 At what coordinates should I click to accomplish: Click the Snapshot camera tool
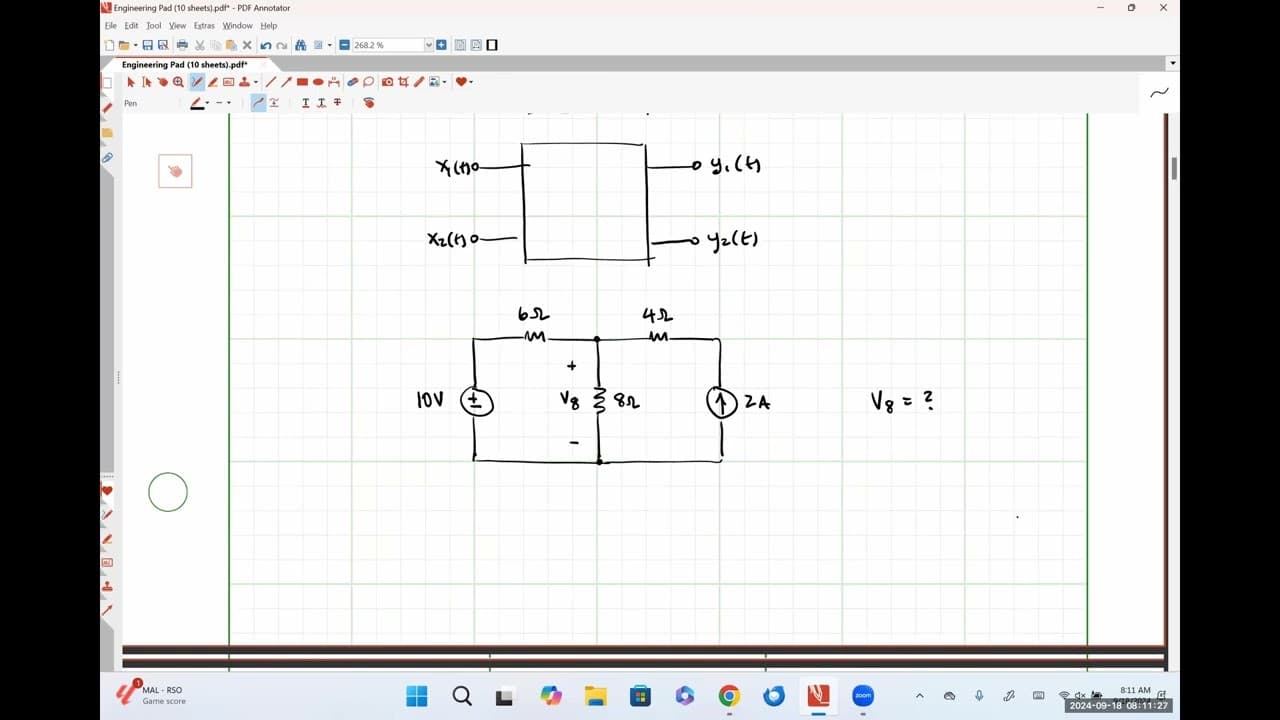pyautogui.click(x=387, y=82)
